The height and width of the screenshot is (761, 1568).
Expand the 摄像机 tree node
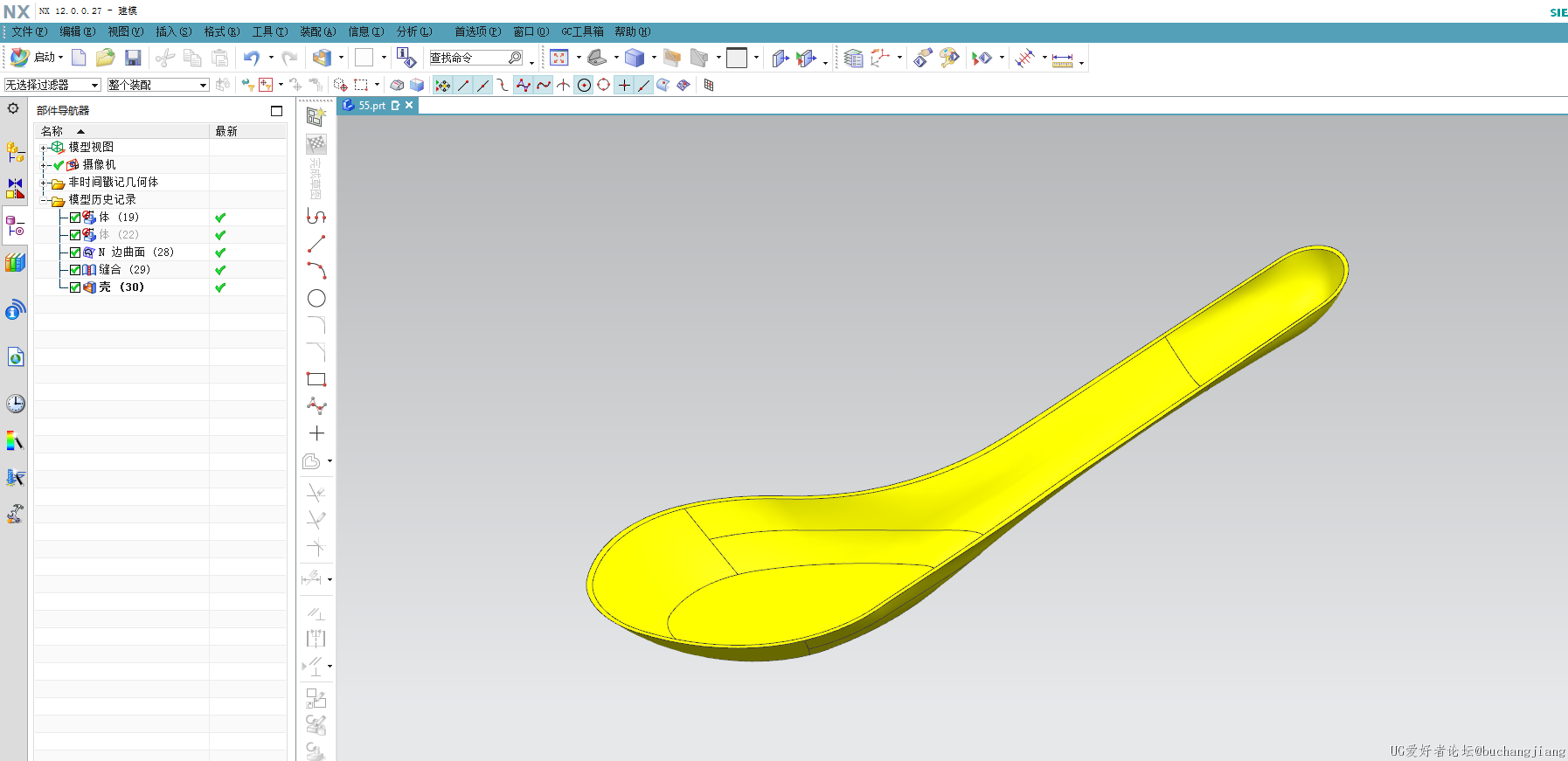pyautogui.click(x=44, y=165)
